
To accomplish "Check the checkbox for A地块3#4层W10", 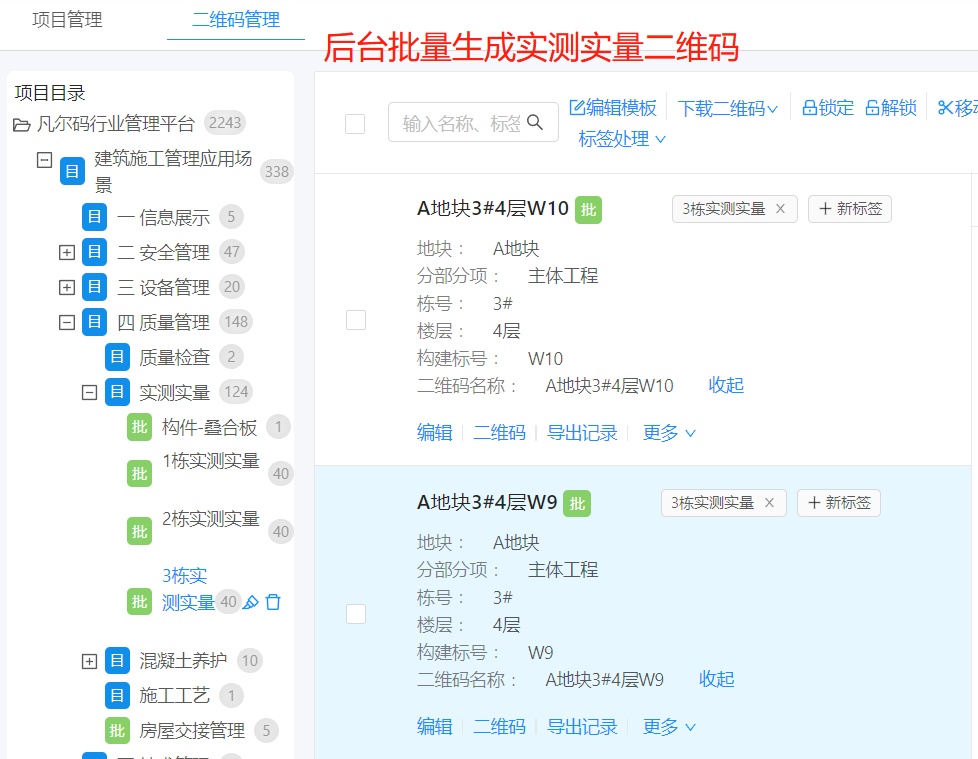I will pyautogui.click(x=355, y=320).
